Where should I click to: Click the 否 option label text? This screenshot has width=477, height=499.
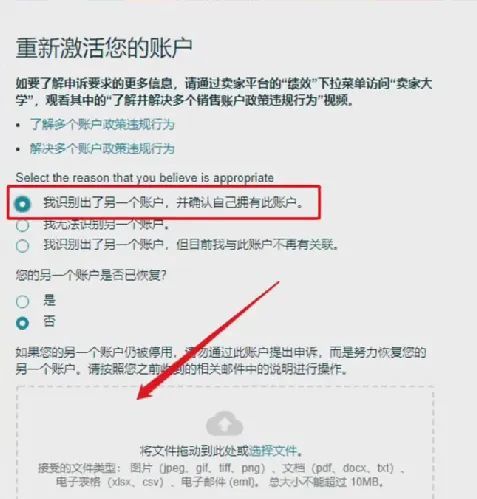click(49, 322)
